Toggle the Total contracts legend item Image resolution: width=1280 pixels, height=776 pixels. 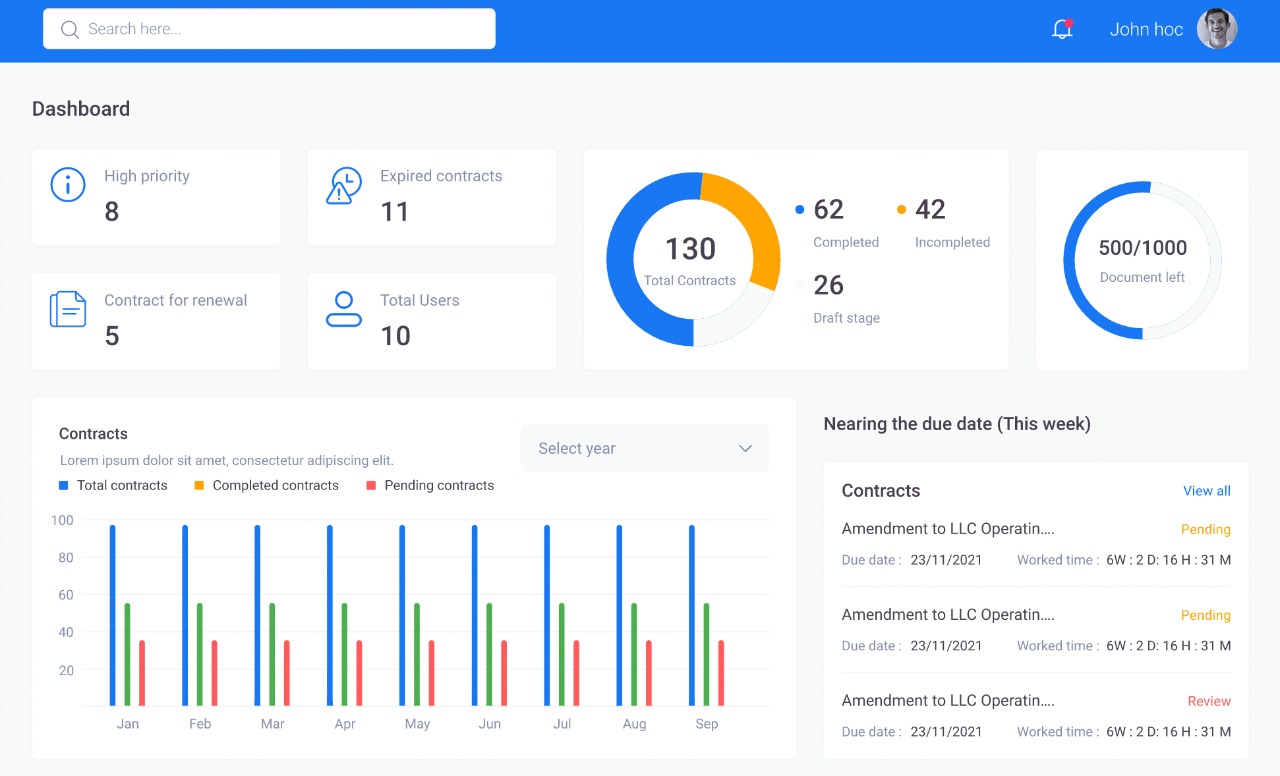(x=113, y=485)
